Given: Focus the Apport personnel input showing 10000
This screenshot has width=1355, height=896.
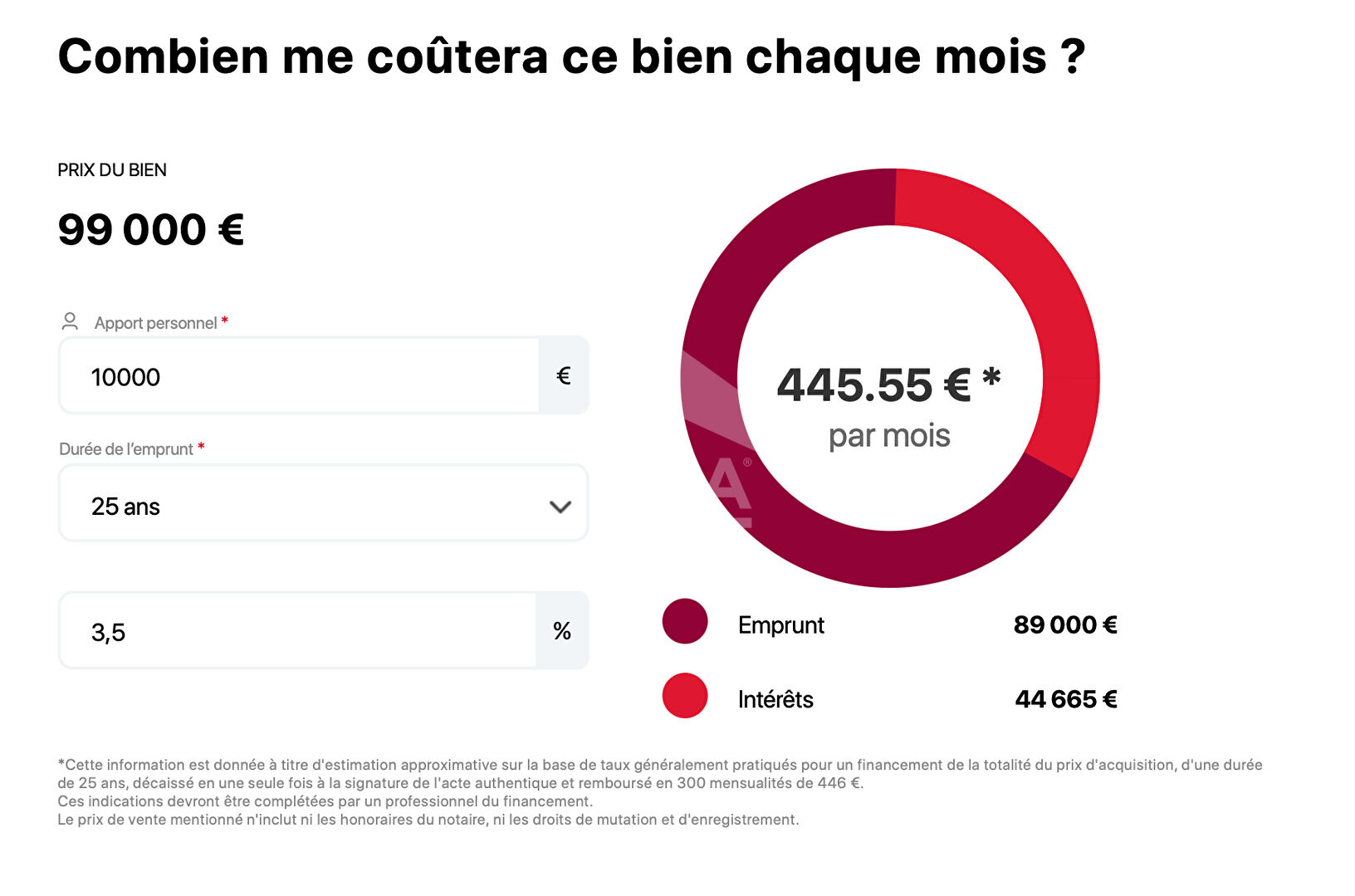Looking at the screenshot, I should pos(299,376).
